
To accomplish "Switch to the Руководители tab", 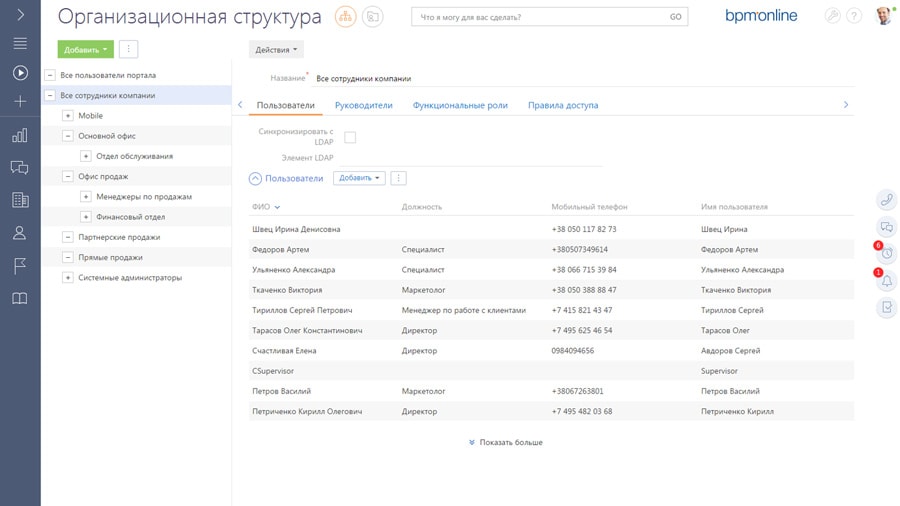I will (x=364, y=105).
